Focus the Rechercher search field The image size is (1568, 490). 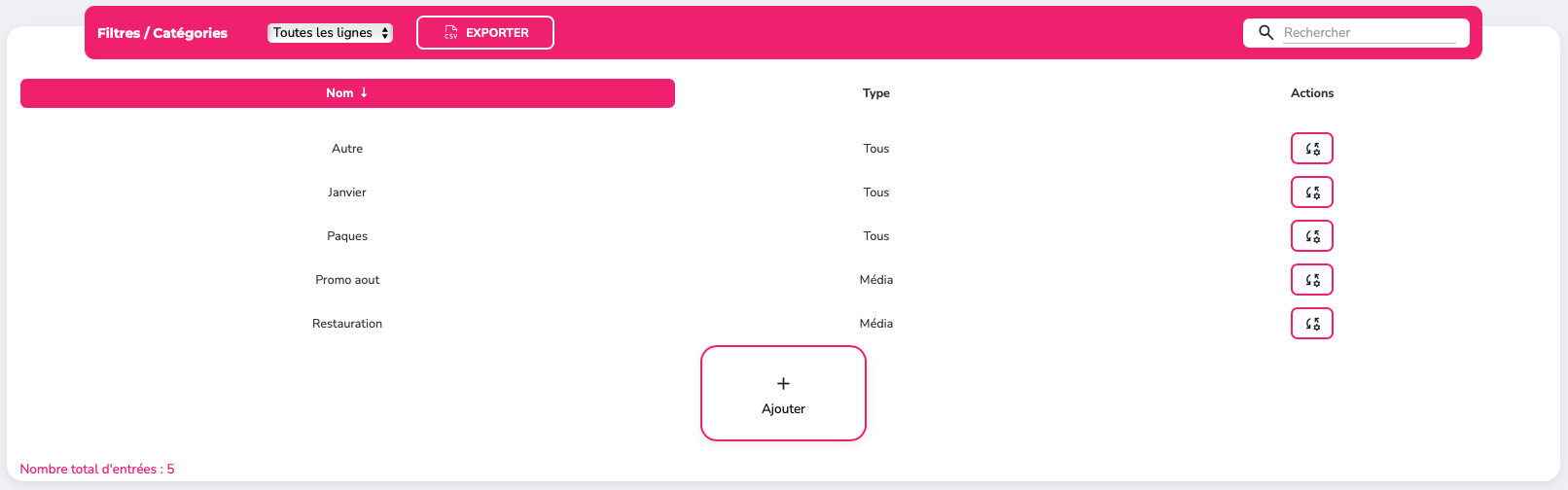1369,32
